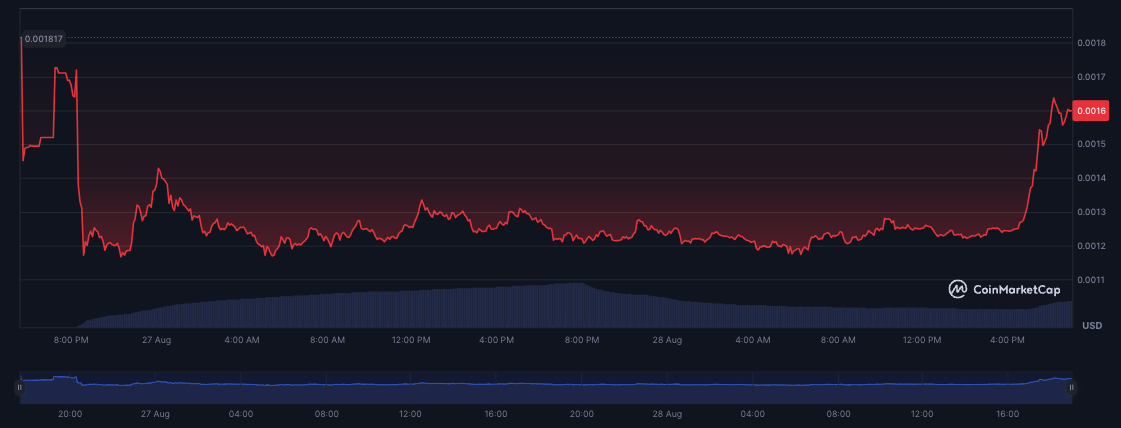Click the 0.0014 y-axis price label
This screenshot has height=428, width=1121.
pos(1092,178)
